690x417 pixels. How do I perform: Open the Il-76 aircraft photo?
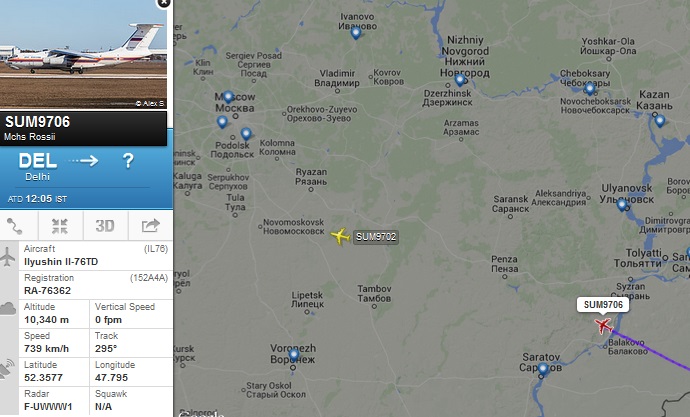[83, 54]
